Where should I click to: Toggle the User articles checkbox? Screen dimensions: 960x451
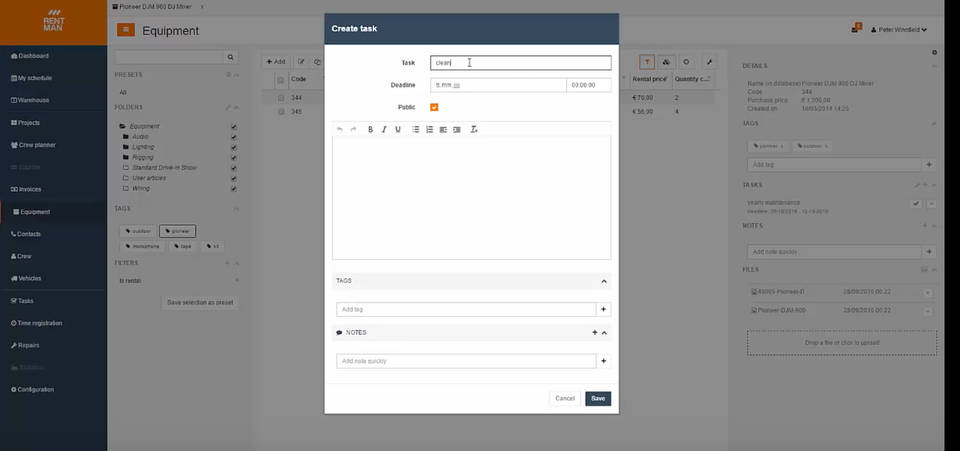[x=234, y=178]
